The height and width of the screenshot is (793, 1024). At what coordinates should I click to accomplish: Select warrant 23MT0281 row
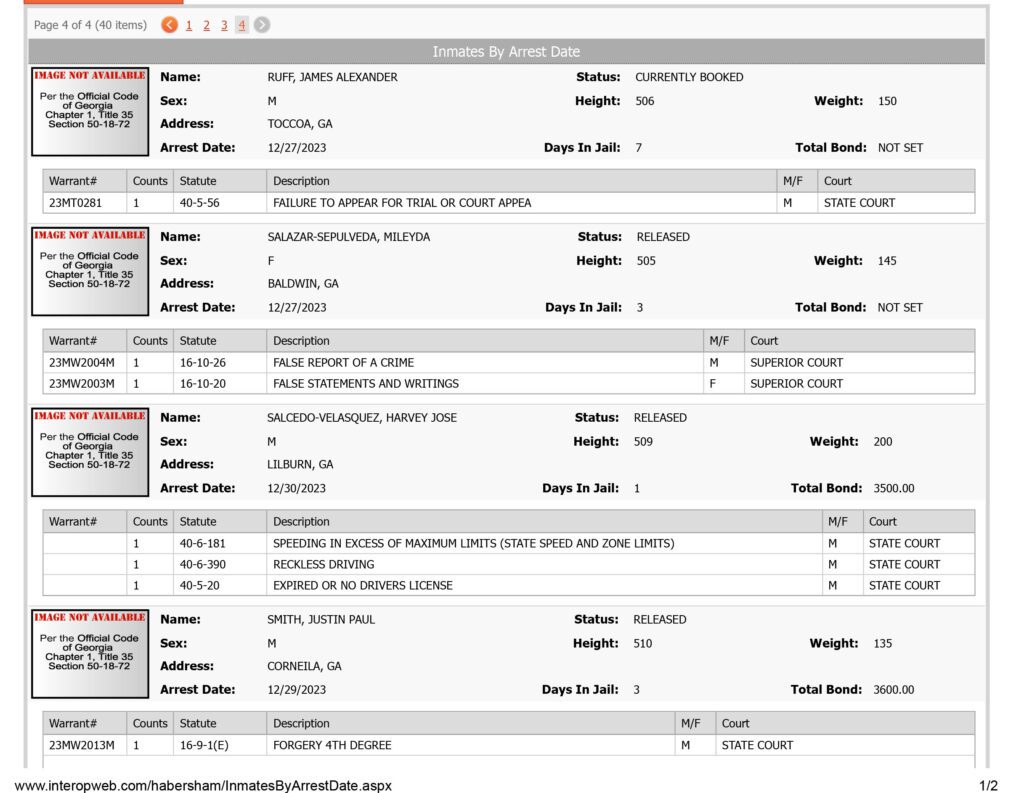pyautogui.click(x=509, y=203)
